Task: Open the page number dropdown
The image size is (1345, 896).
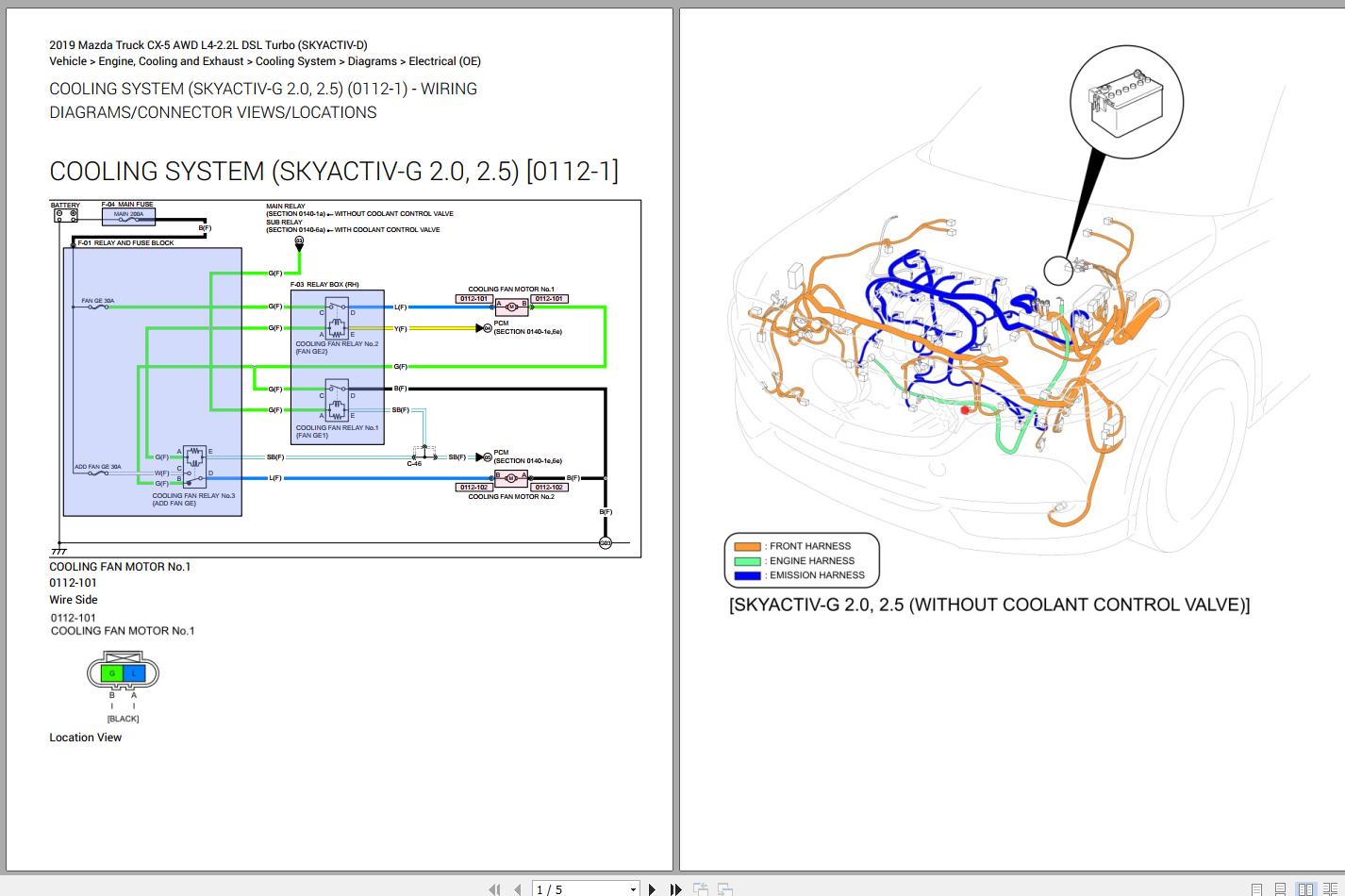Action: click(x=632, y=888)
